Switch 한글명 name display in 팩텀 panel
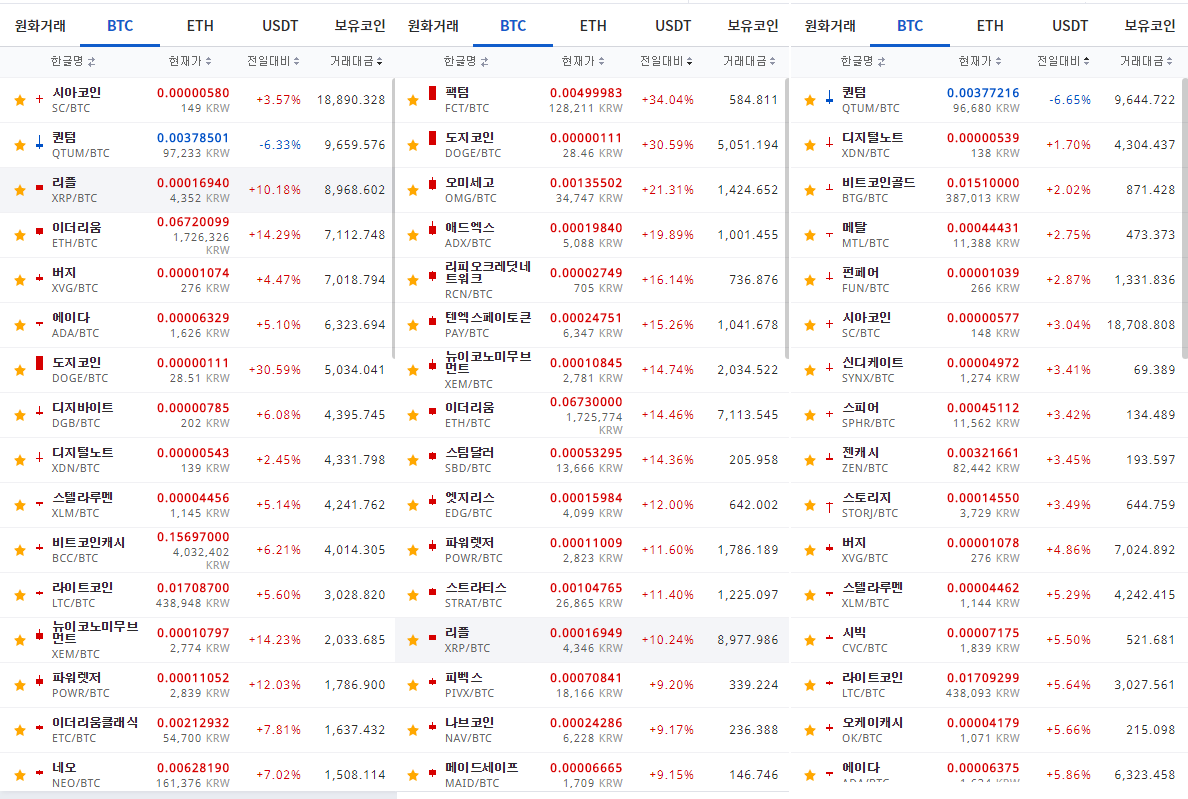This screenshot has width=1188, height=799. tap(466, 61)
